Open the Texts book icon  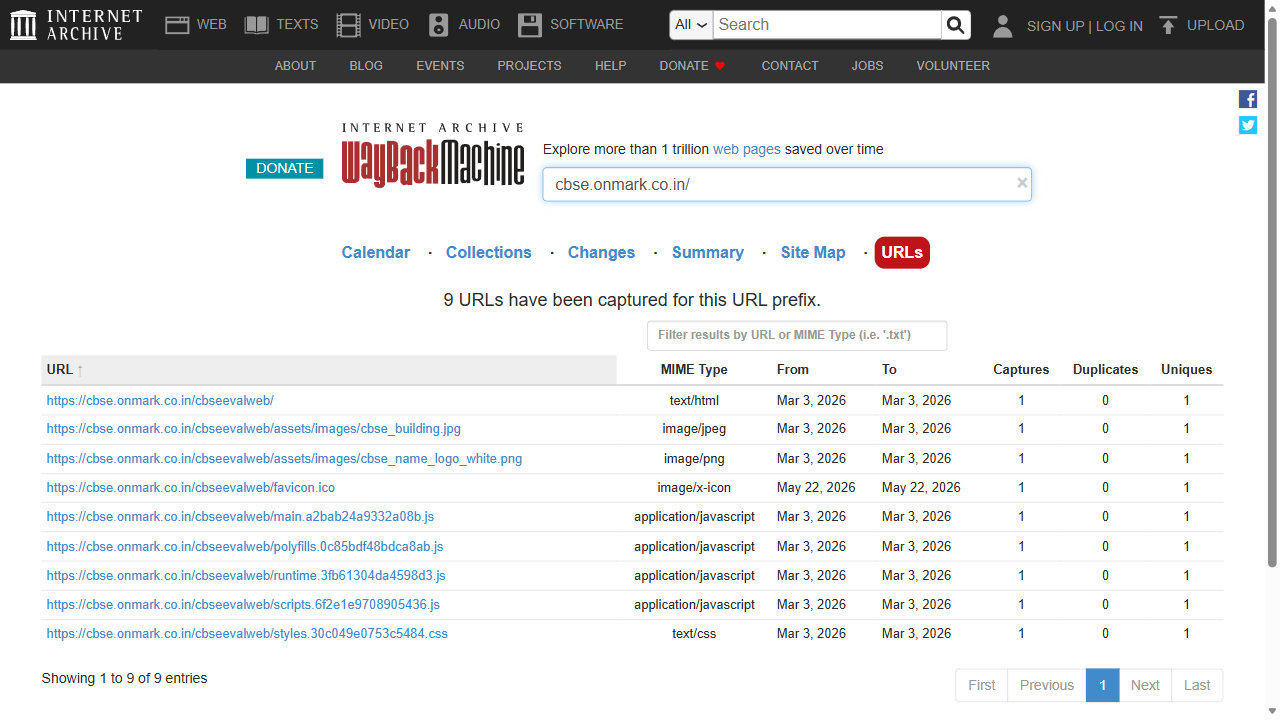point(257,25)
